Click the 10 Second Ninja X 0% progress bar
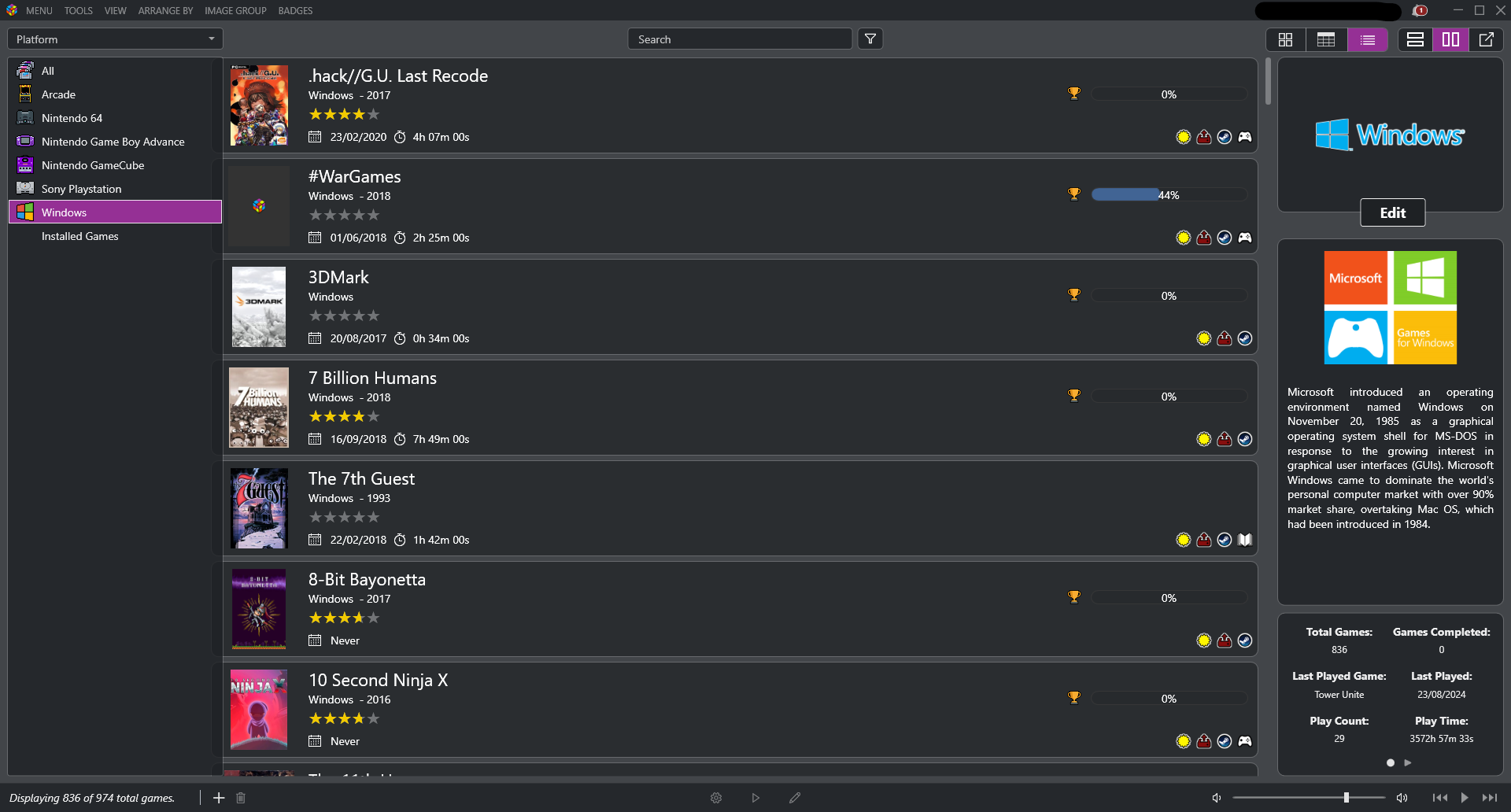Viewport: 1511px width, 812px height. click(1169, 699)
